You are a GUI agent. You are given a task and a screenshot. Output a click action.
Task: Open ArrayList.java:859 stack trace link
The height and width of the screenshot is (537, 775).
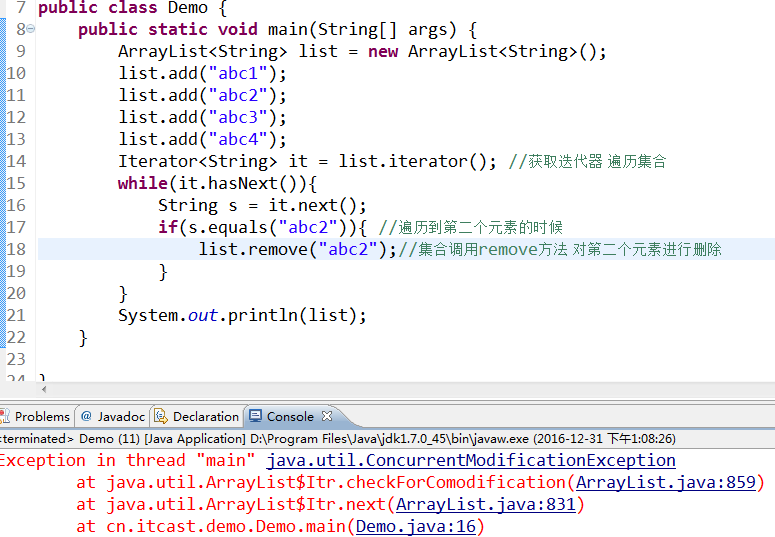pyautogui.click(x=666, y=482)
